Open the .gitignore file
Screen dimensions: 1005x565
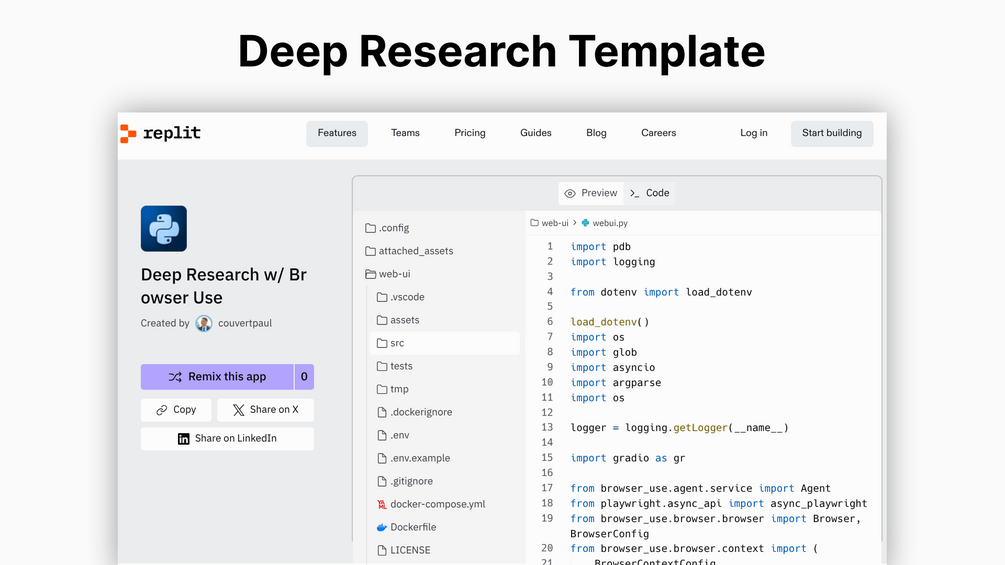click(411, 482)
